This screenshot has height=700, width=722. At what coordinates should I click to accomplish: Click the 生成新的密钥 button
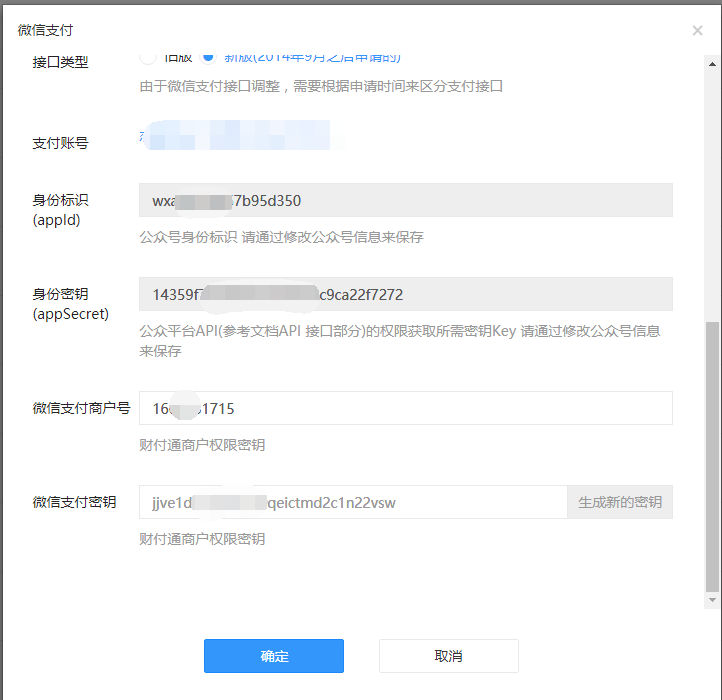pyautogui.click(x=620, y=502)
